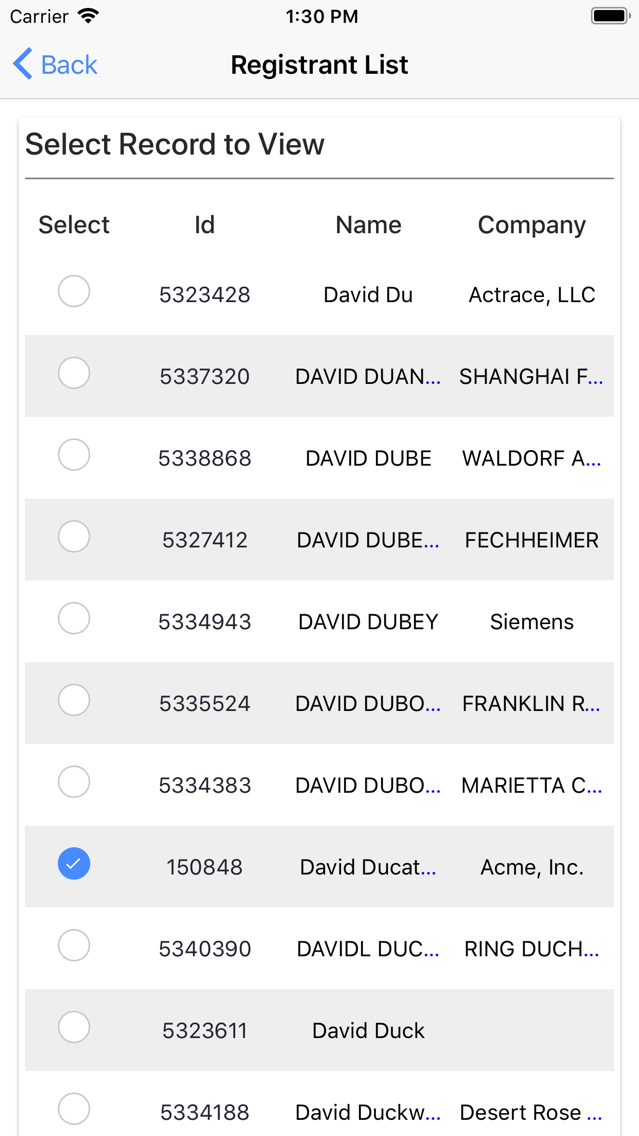The image size is (639, 1136).
Task: Click the Id column header
Action: 205,225
